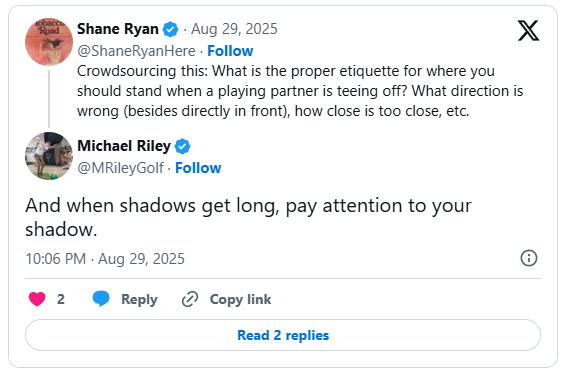Like the tweet with heart icon
Screen dimensions: 565x375
tap(37, 299)
